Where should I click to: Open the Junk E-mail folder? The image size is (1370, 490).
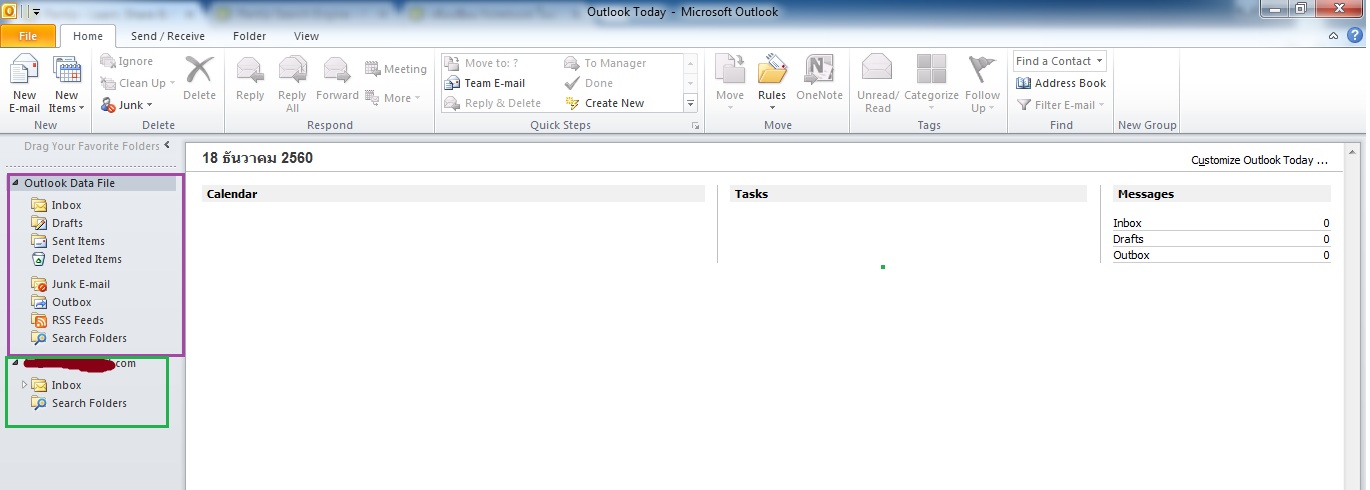(80, 284)
